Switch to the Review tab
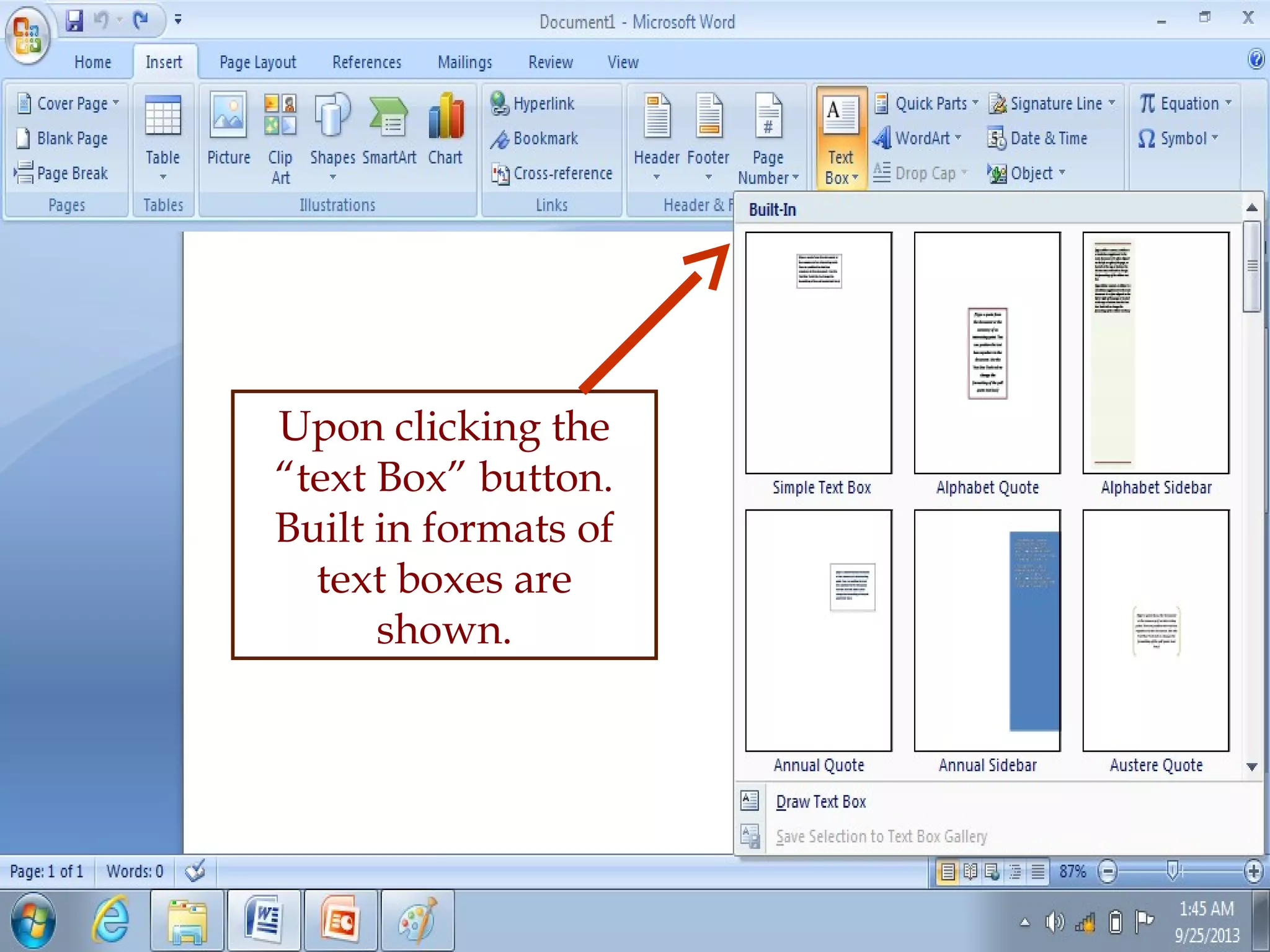This screenshot has width=1270, height=952. coord(551,62)
